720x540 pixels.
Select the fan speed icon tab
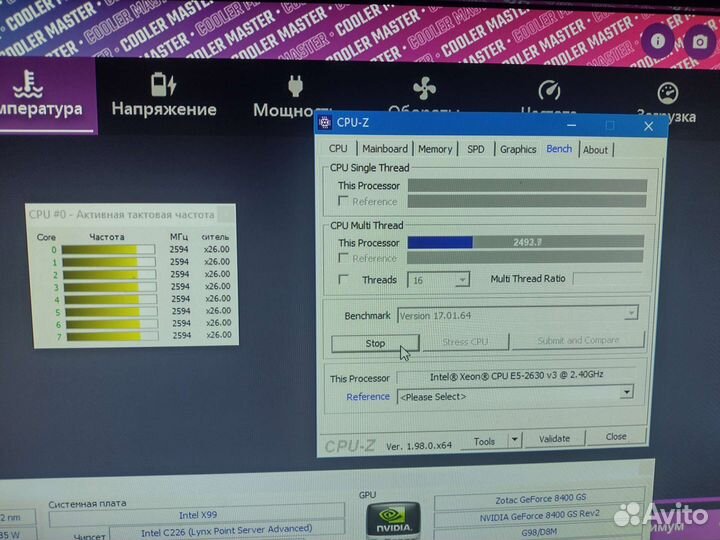(x=424, y=88)
